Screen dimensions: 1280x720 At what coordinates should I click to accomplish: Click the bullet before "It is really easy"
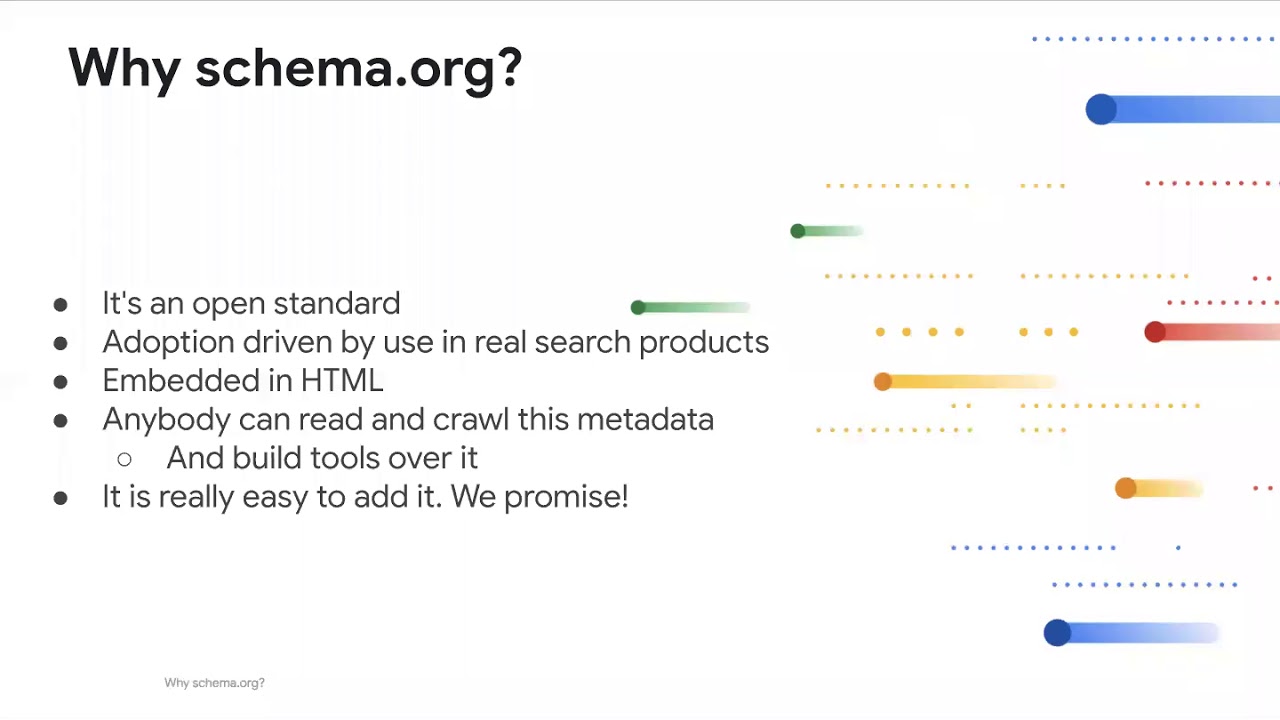[61, 498]
